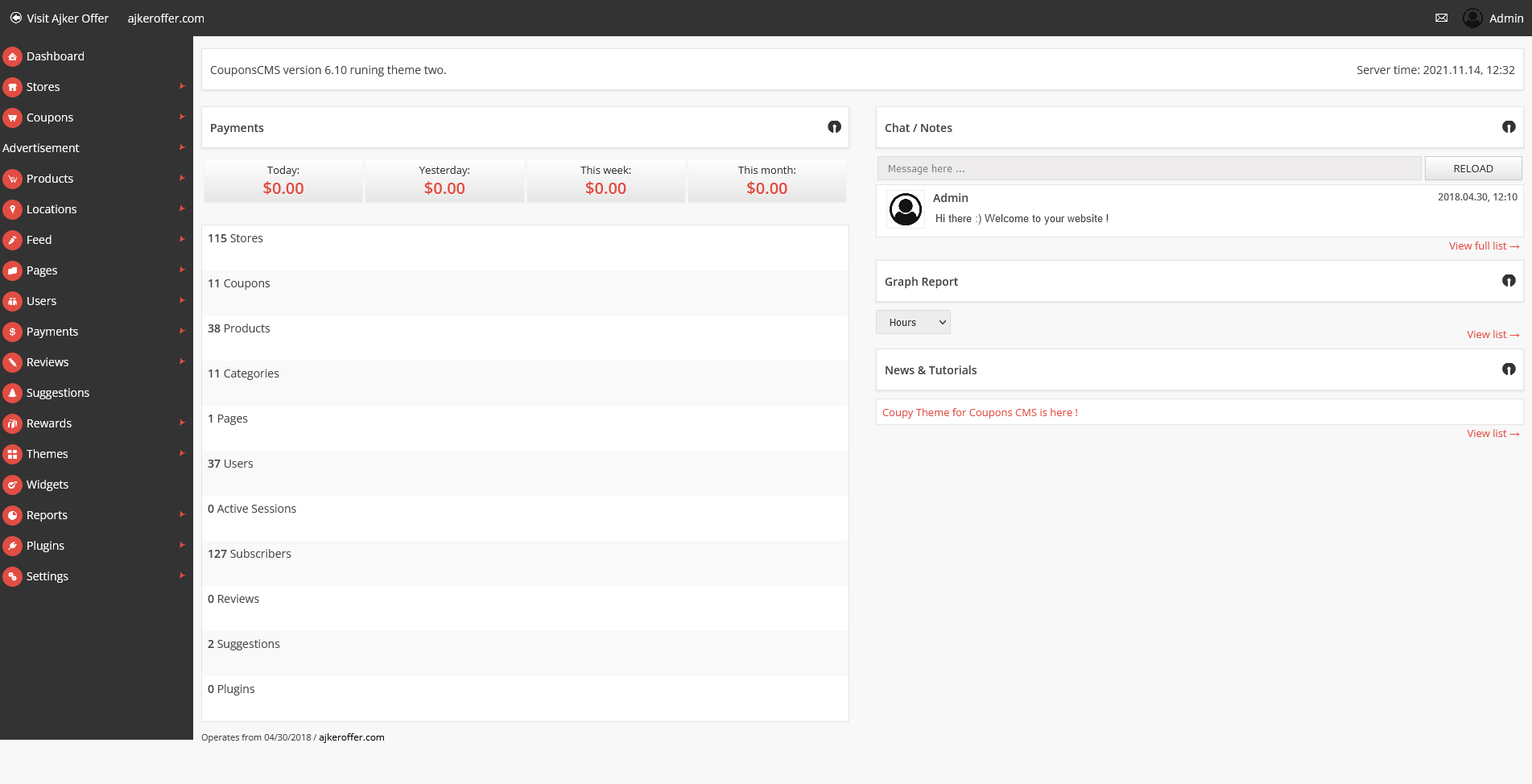
Task: Expand the Stores submenu arrow
Action: [182, 86]
